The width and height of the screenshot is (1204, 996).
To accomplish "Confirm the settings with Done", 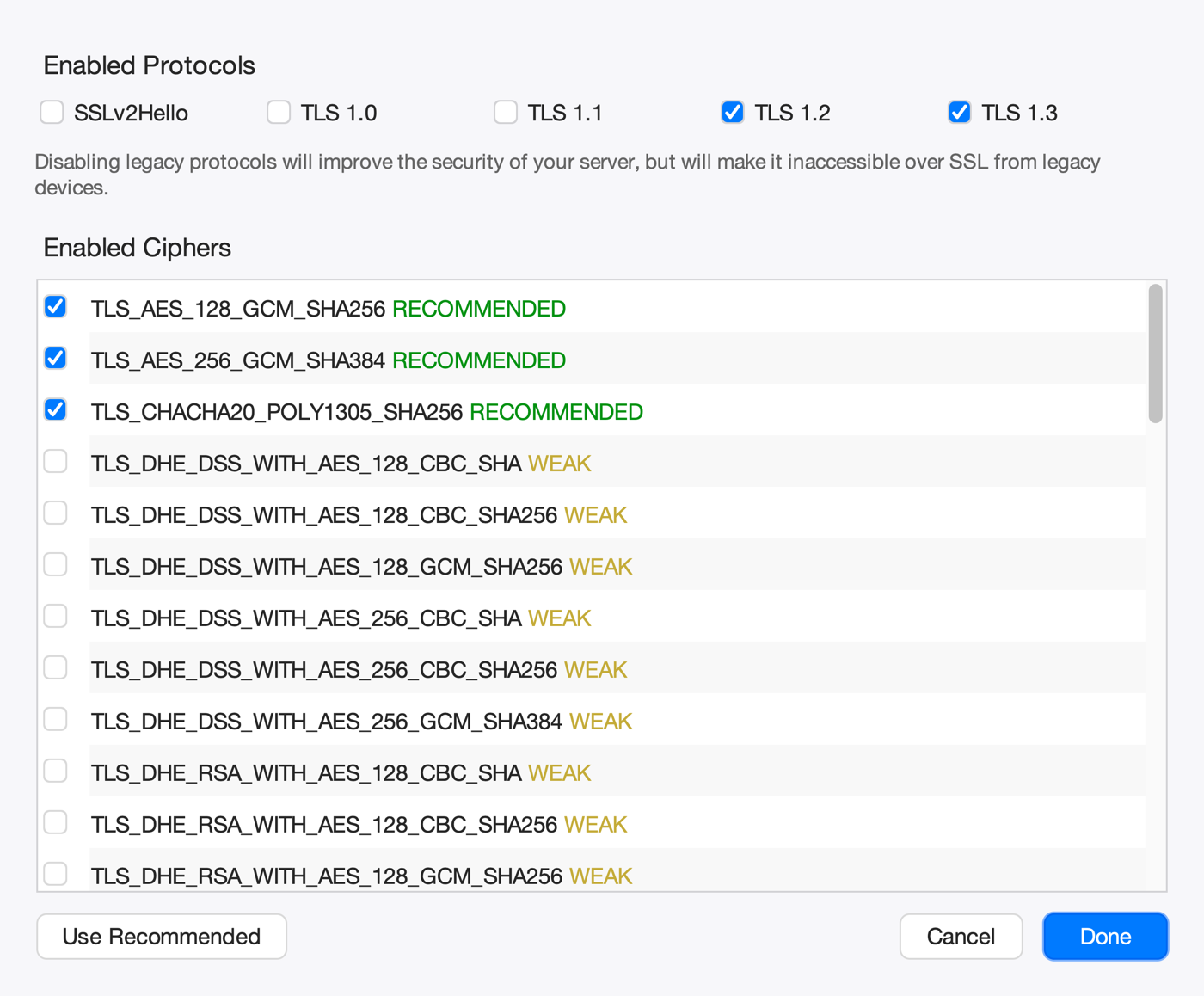I will [x=1105, y=937].
